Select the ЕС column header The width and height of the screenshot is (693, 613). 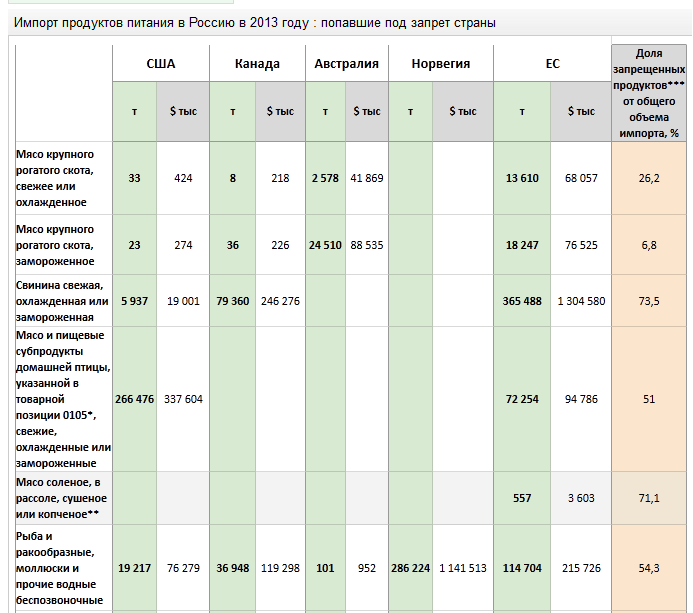[552, 64]
